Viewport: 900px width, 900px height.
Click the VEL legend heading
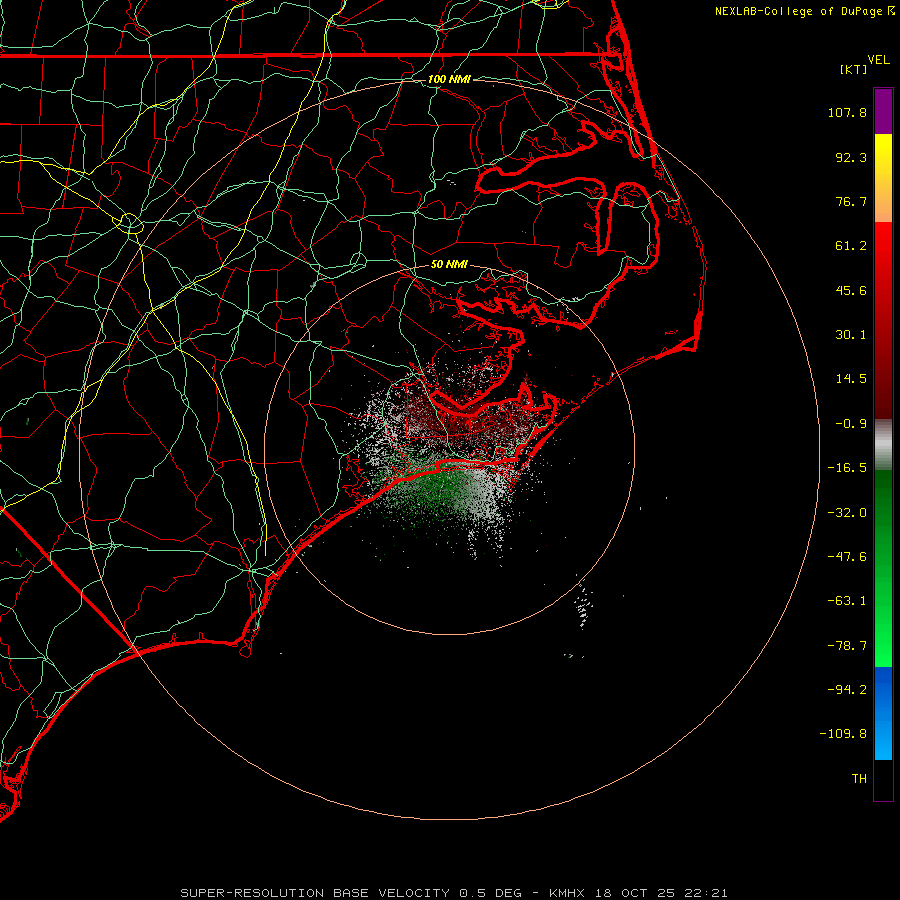(x=878, y=60)
